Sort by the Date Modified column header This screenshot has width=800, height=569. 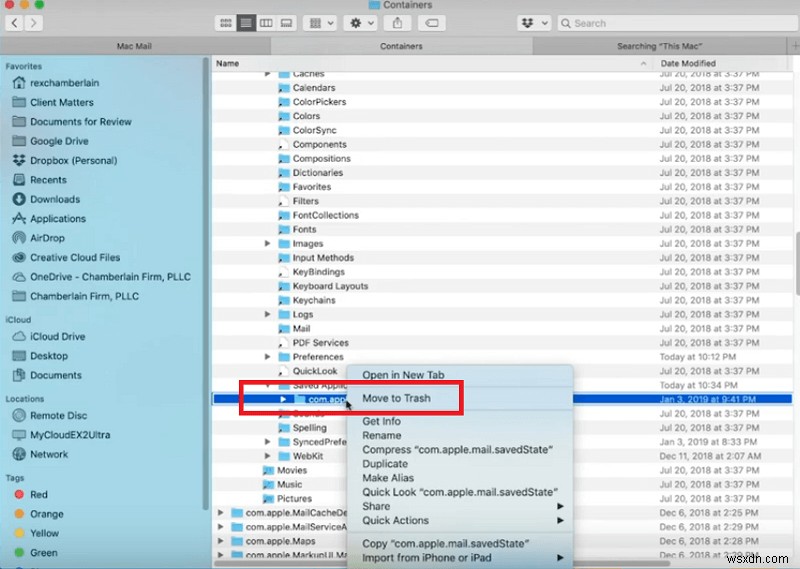688,63
